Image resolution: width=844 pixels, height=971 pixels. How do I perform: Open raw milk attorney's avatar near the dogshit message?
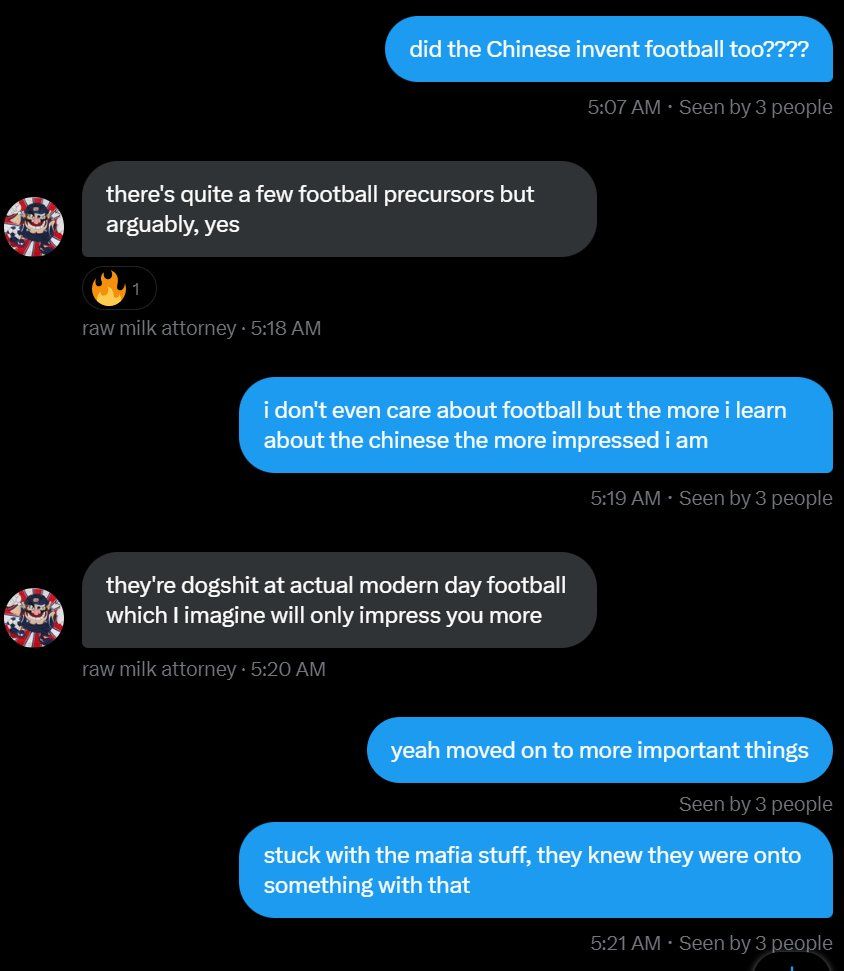[x=34, y=617]
